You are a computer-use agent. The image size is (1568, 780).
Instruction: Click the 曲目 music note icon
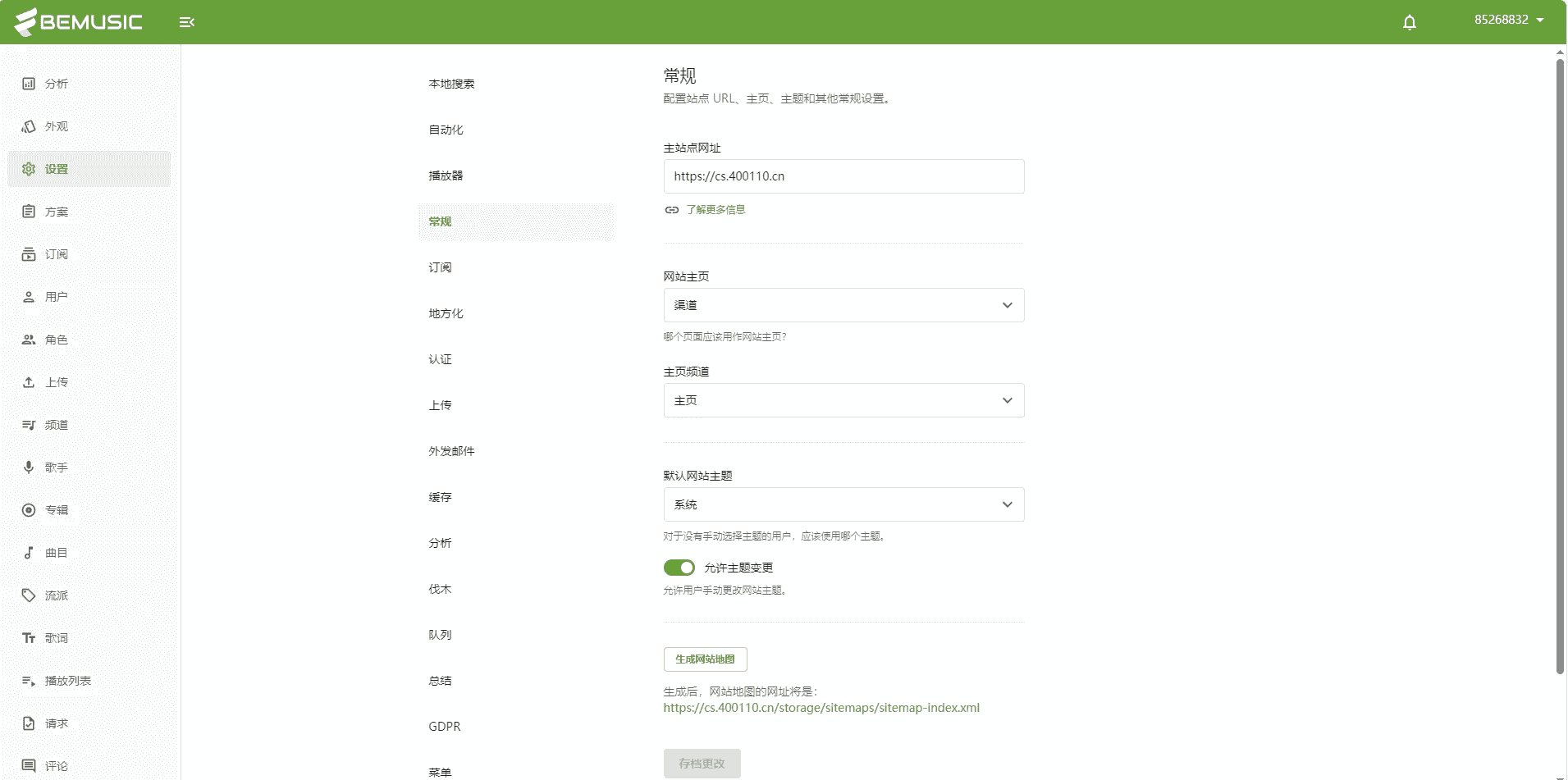click(x=29, y=553)
